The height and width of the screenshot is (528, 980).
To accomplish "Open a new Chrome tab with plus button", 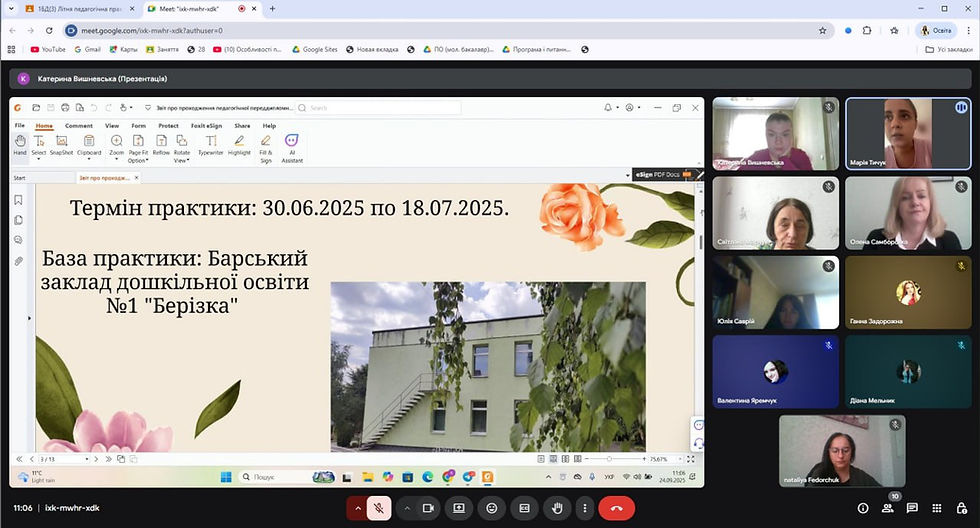I will (x=272, y=9).
